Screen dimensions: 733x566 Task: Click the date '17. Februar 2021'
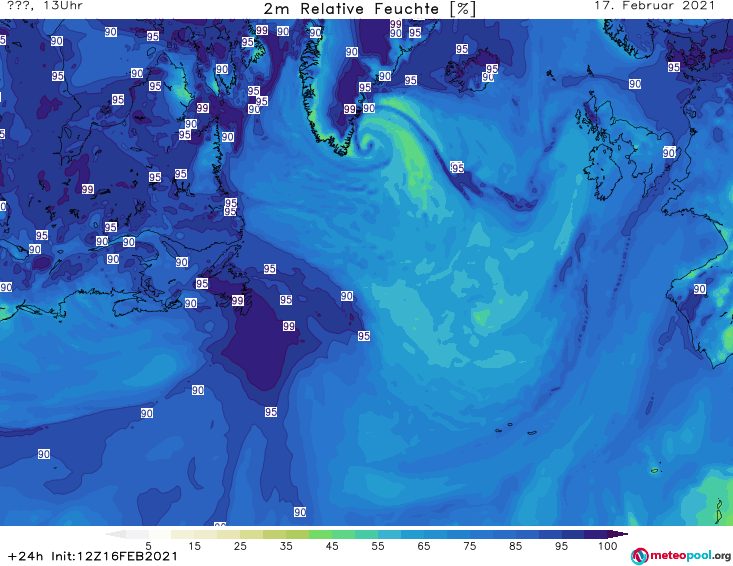tap(654, 6)
